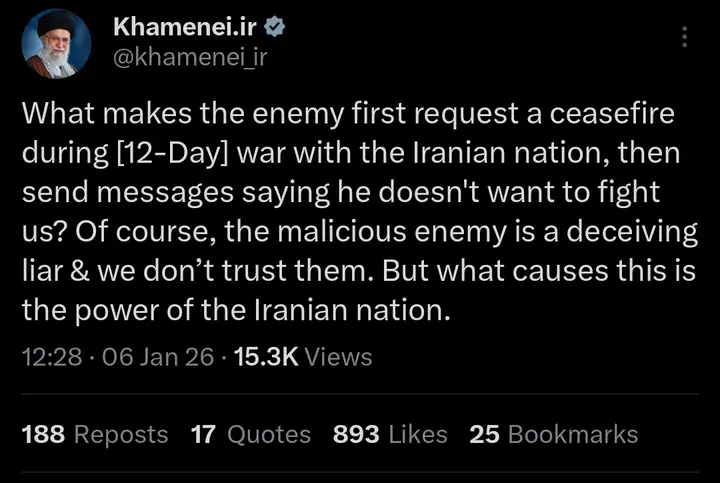Open the Khamenei.ir profile picture
This screenshot has width=720, height=483.
[58, 46]
